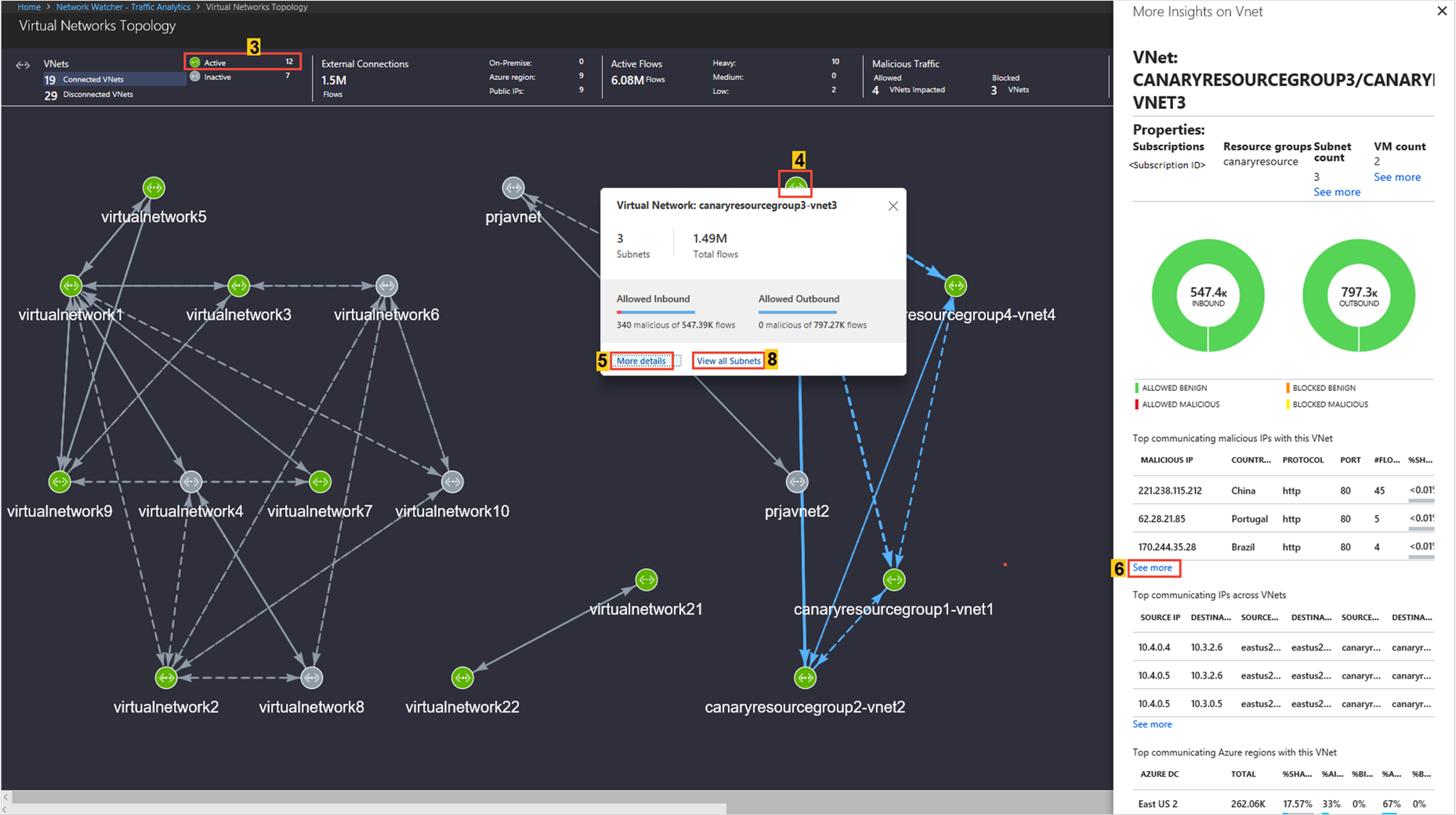Select the virtualnetwork2 node icon
The image size is (1456, 815).
(x=166, y=678)
